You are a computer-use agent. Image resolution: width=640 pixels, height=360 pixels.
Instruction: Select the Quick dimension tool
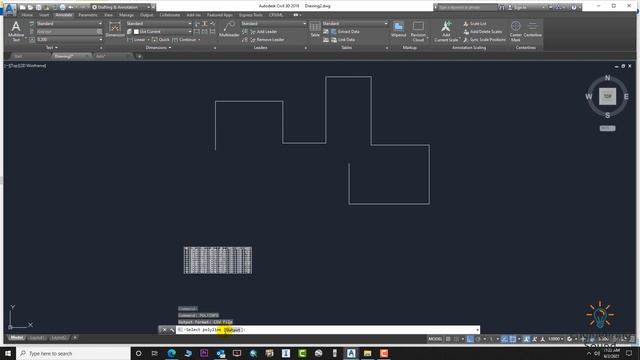point(160,40)
